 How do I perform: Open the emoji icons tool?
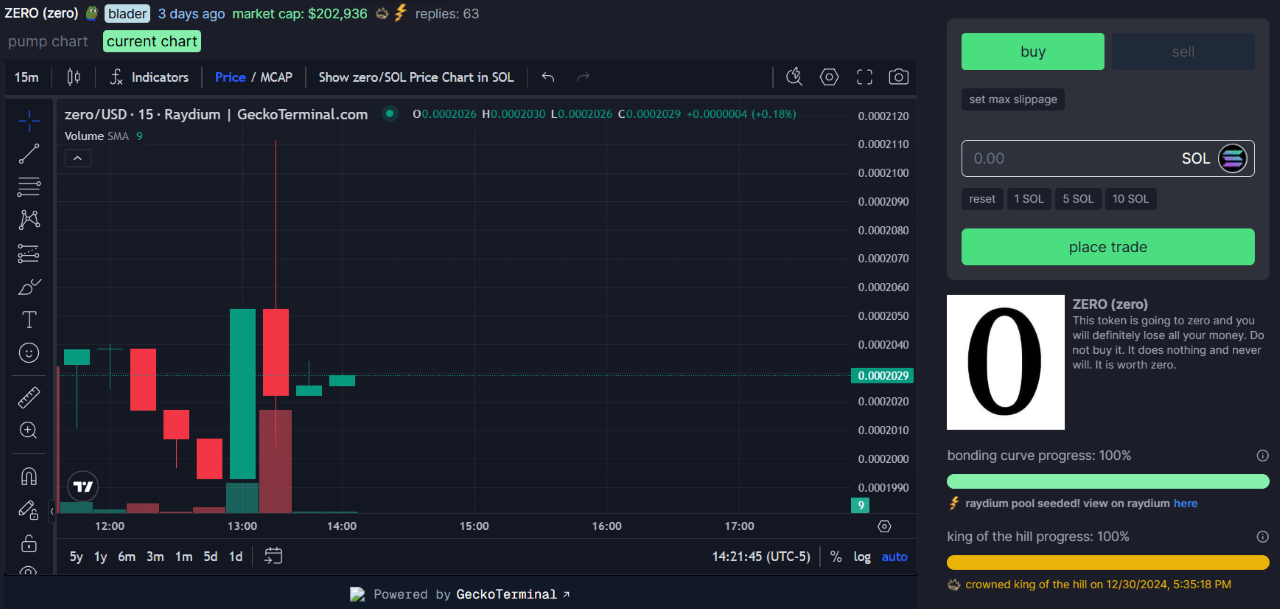(x=29, y=353)
